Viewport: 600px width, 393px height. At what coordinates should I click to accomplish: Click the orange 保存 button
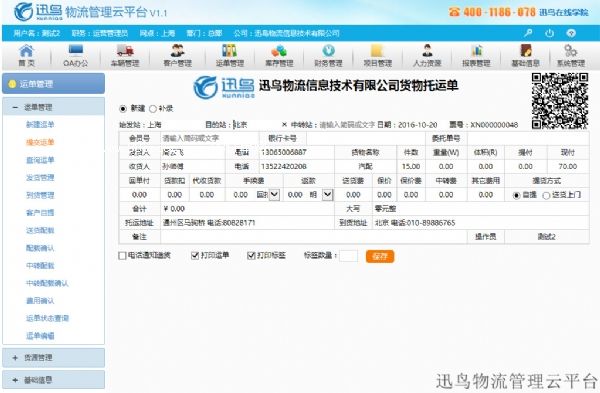[380, 256]
